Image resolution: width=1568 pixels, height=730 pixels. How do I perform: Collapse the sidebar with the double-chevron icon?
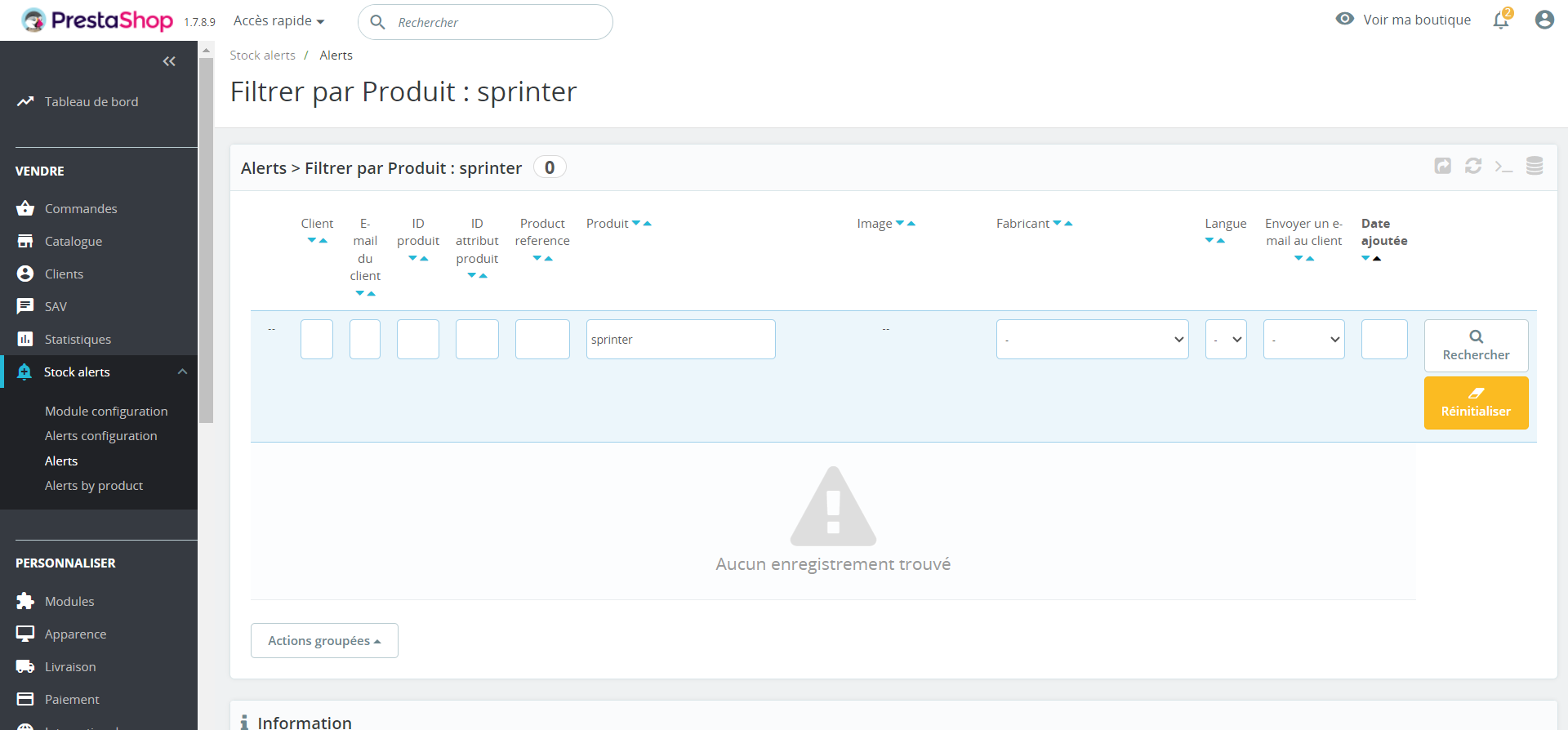169,61
